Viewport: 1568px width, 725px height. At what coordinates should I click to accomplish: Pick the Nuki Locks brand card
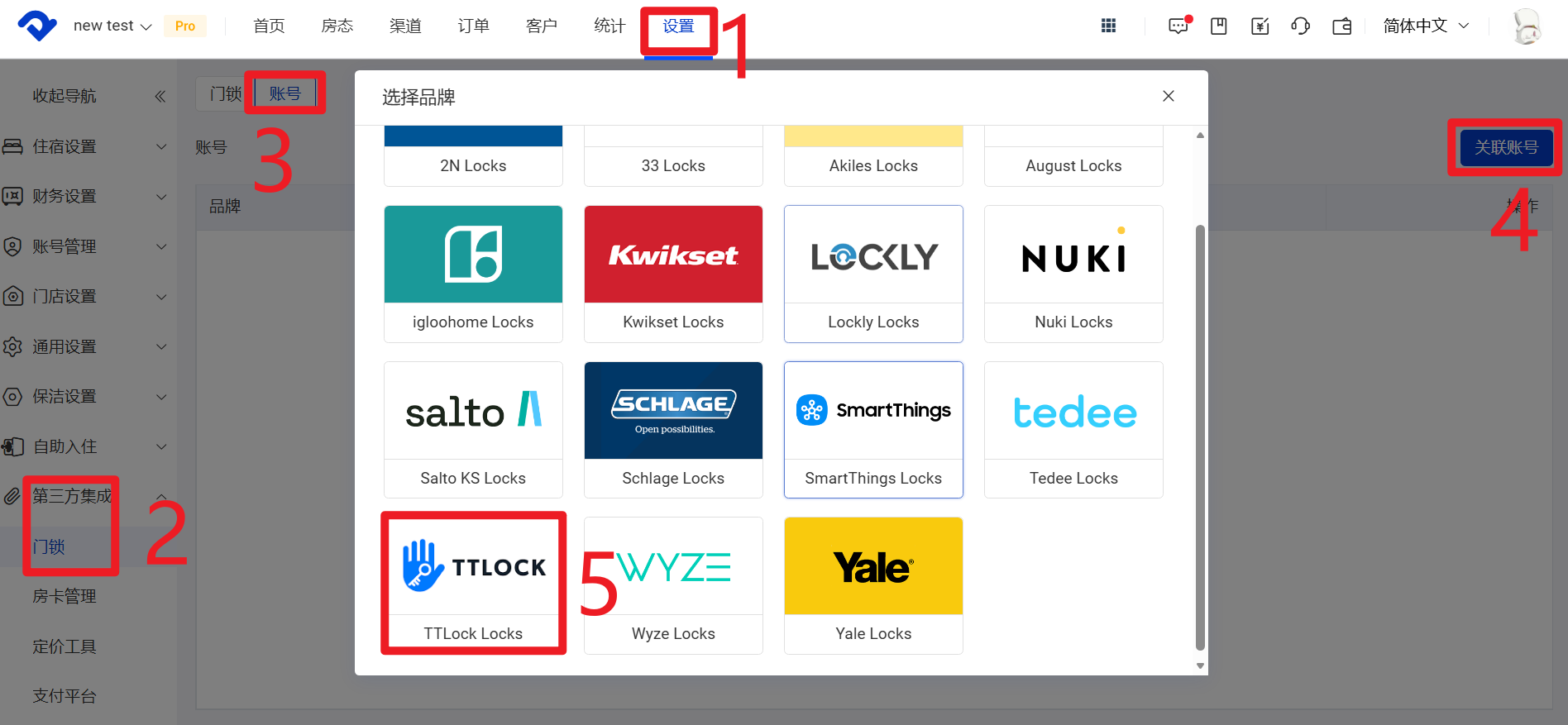[1073, 274]
